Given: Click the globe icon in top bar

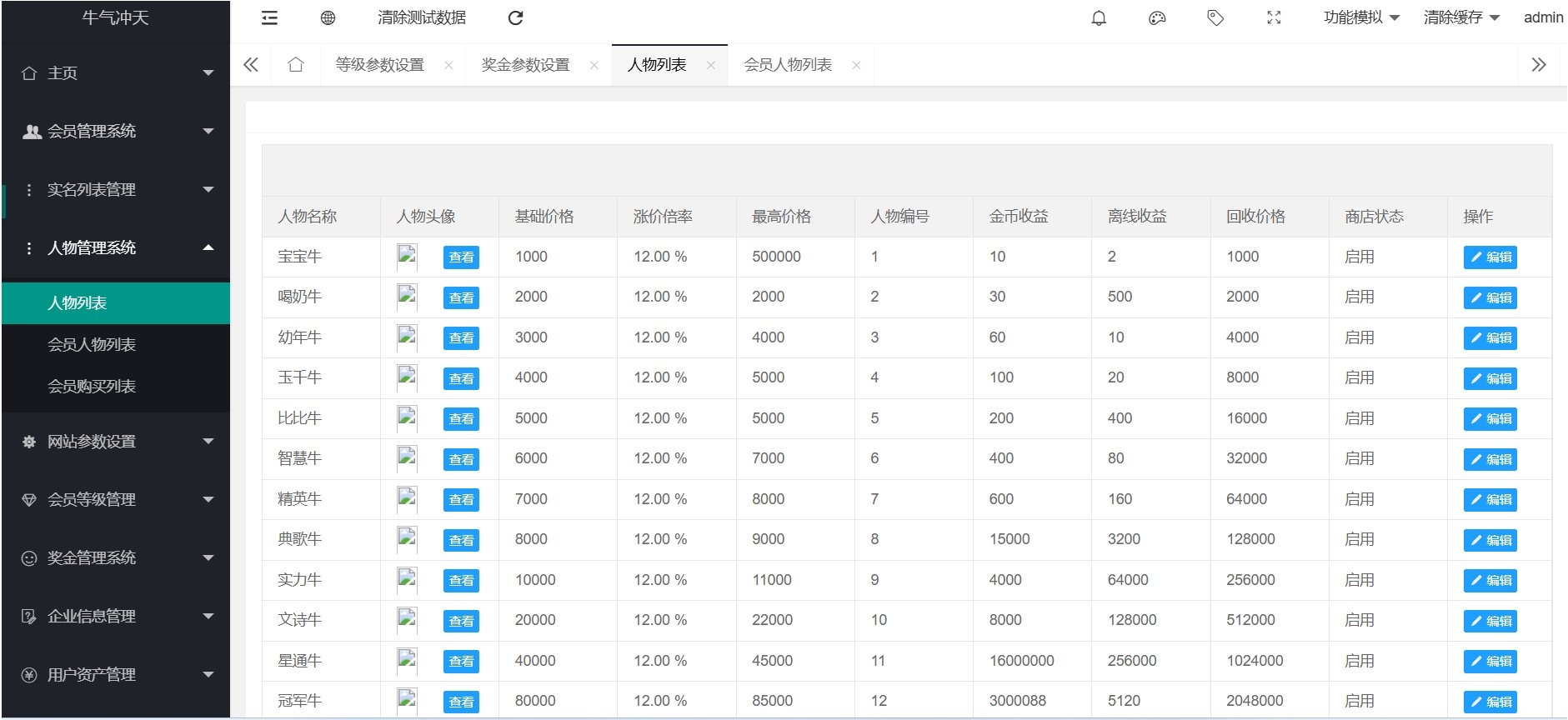Looking at the screenshot, I should [328, 17].
